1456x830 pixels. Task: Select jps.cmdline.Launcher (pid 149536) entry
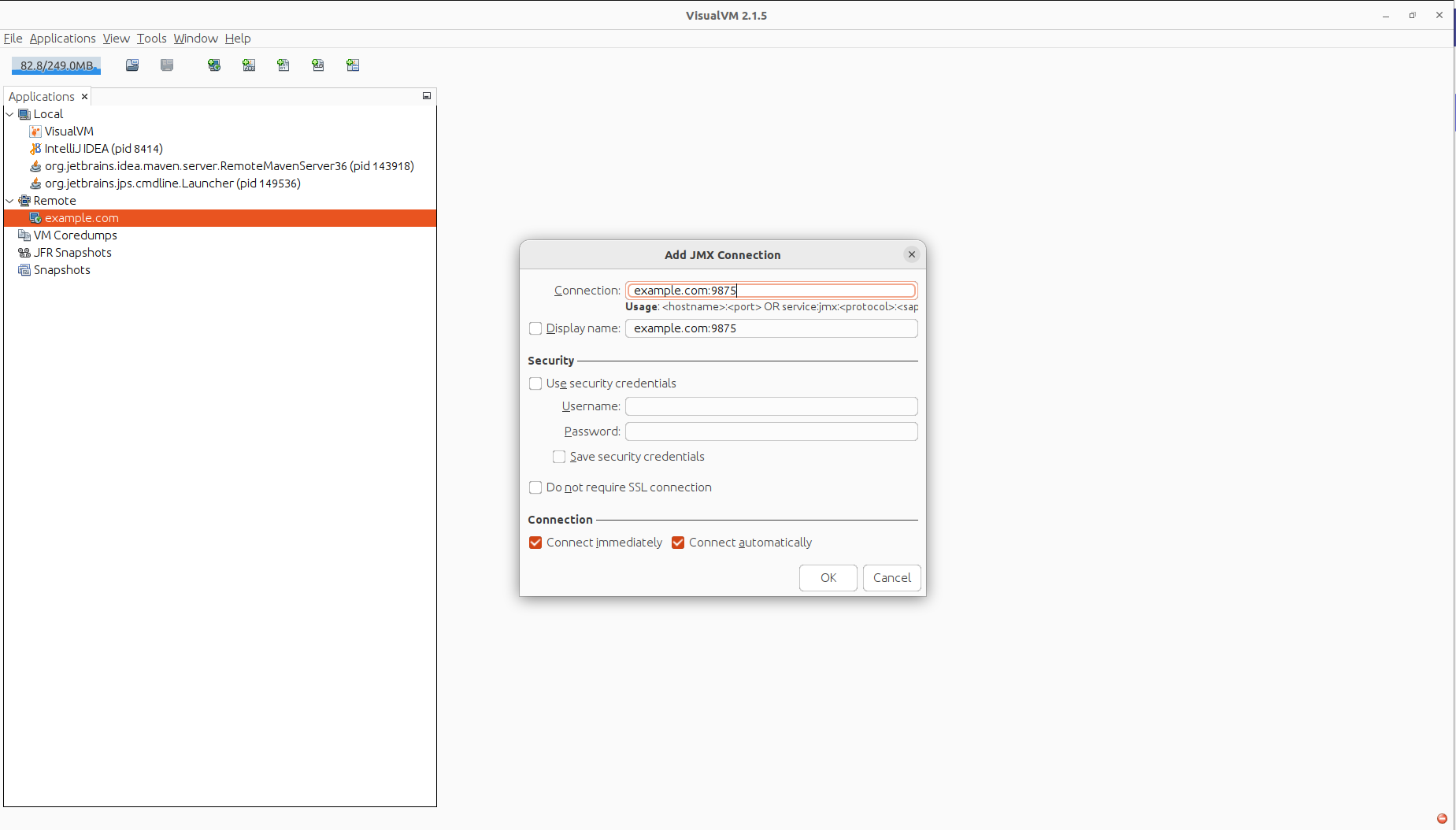(172, 183)
